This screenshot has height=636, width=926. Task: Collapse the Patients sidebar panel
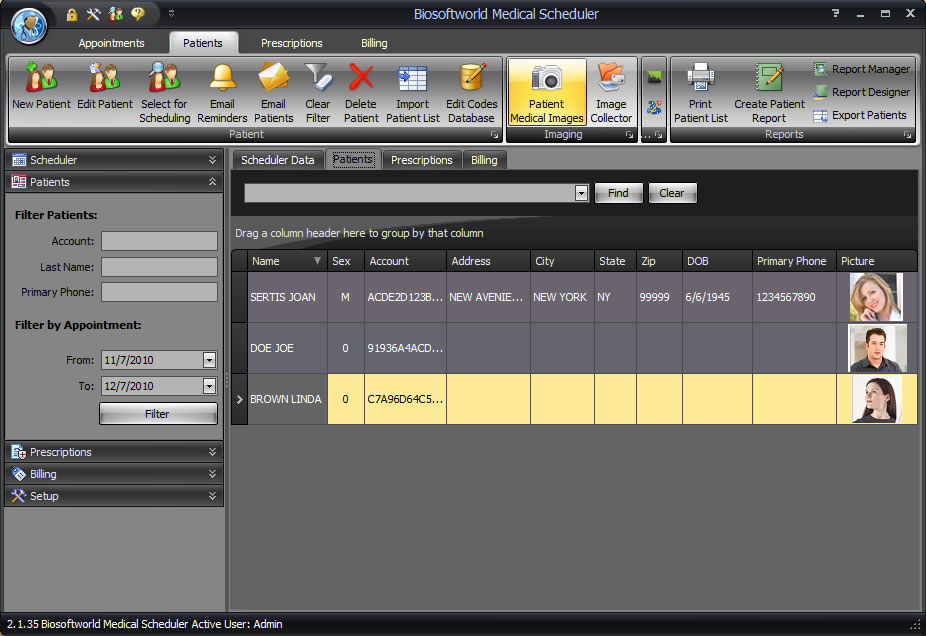(114, 182)
